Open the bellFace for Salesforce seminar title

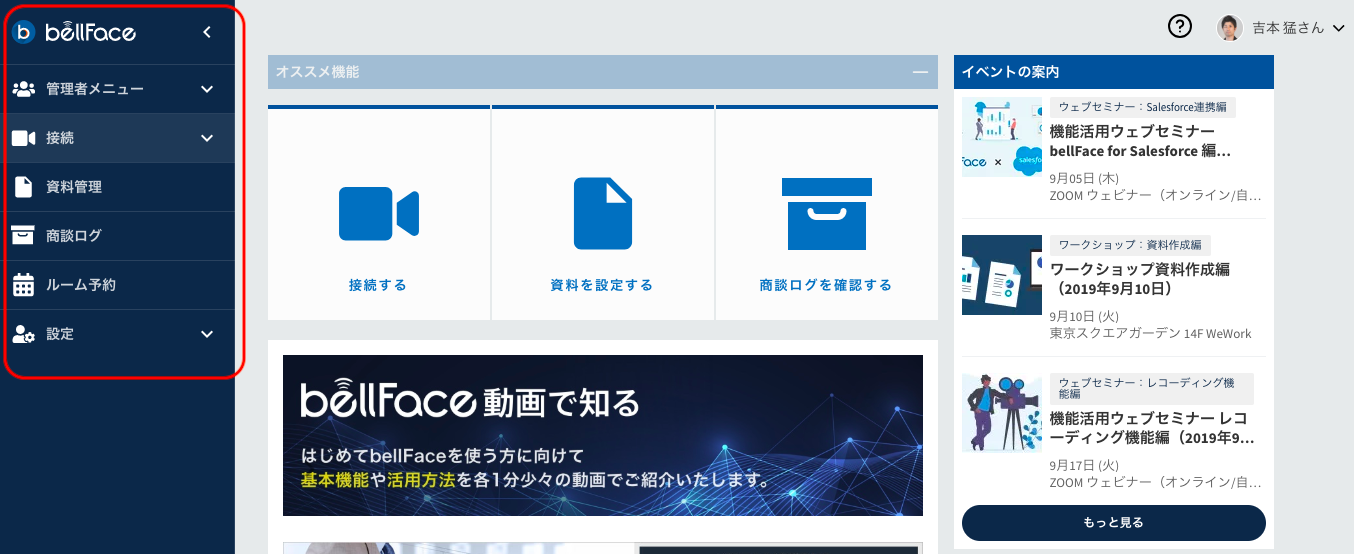pyautogui.click(x=1140, y=141)
